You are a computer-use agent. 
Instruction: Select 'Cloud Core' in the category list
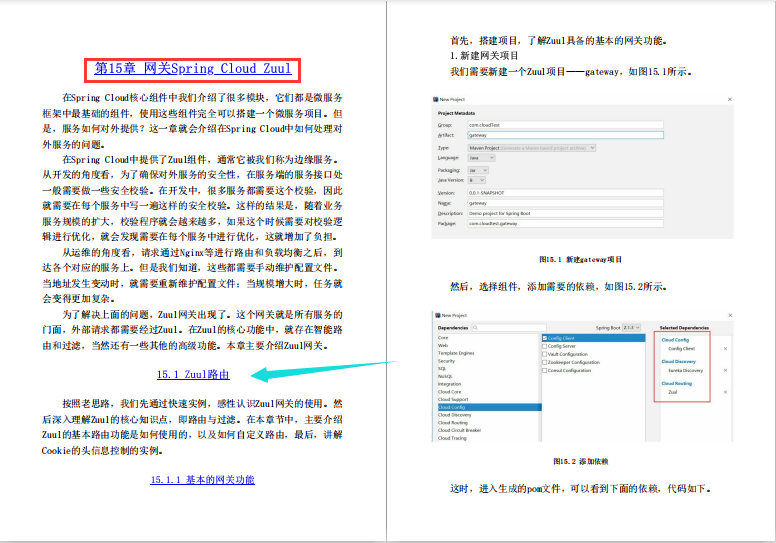coord(449,392)
